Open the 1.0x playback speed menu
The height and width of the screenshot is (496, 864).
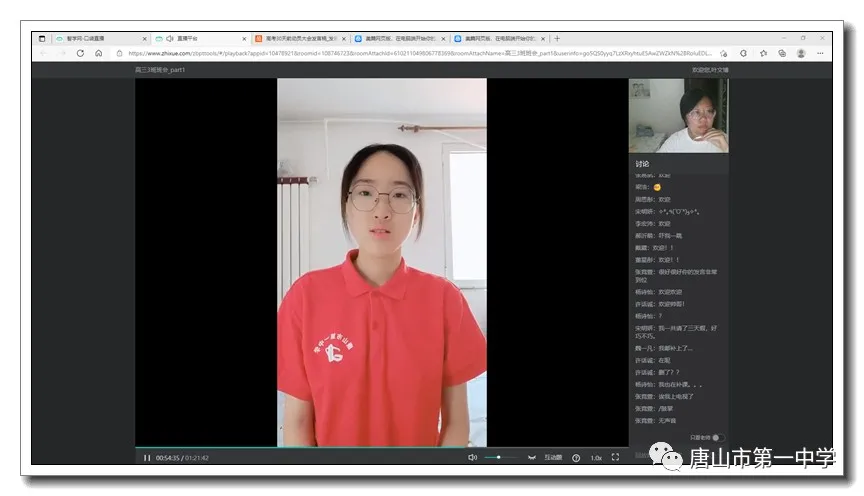point(596,458)
